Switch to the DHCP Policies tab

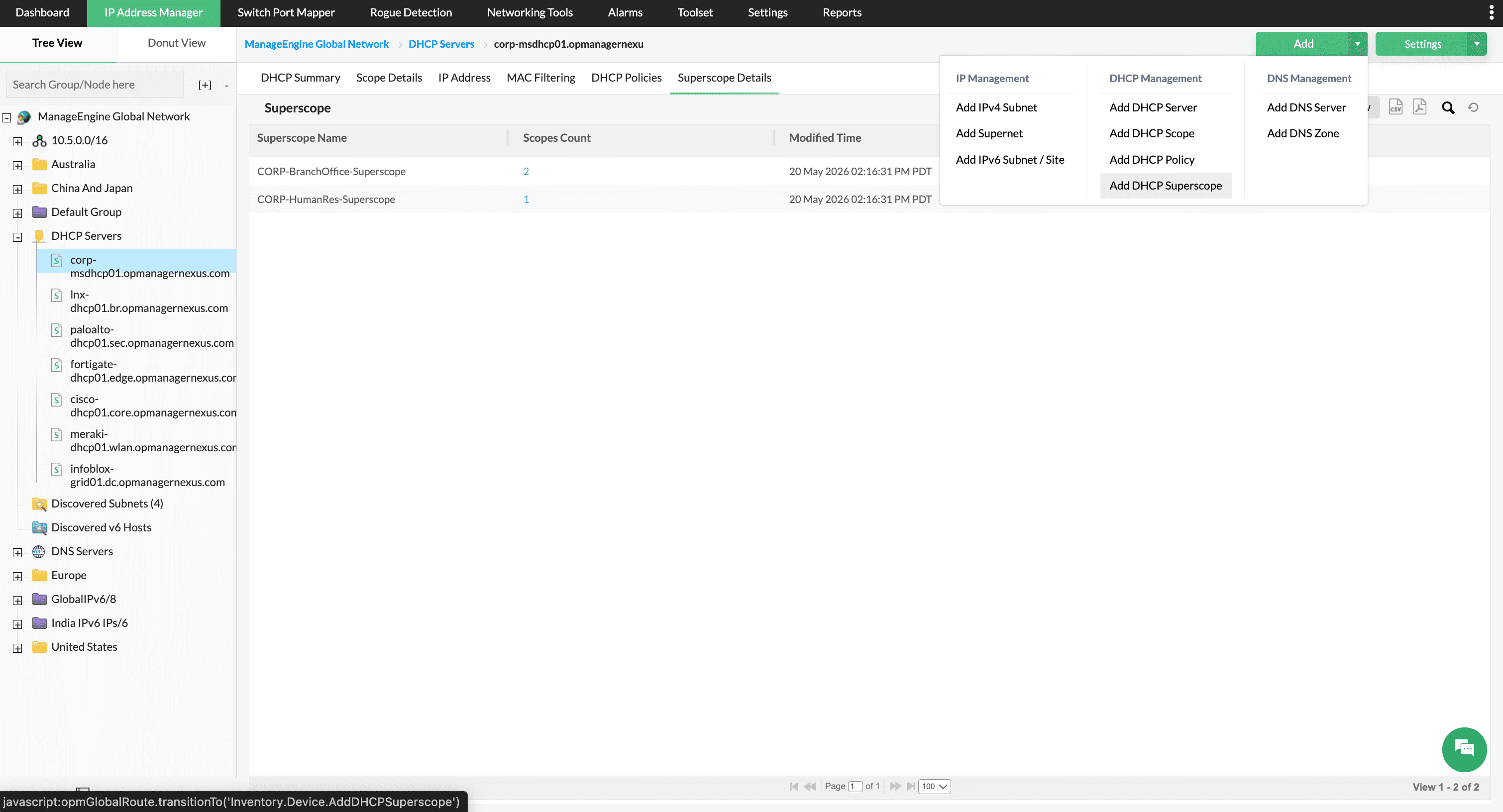(627, 78)
